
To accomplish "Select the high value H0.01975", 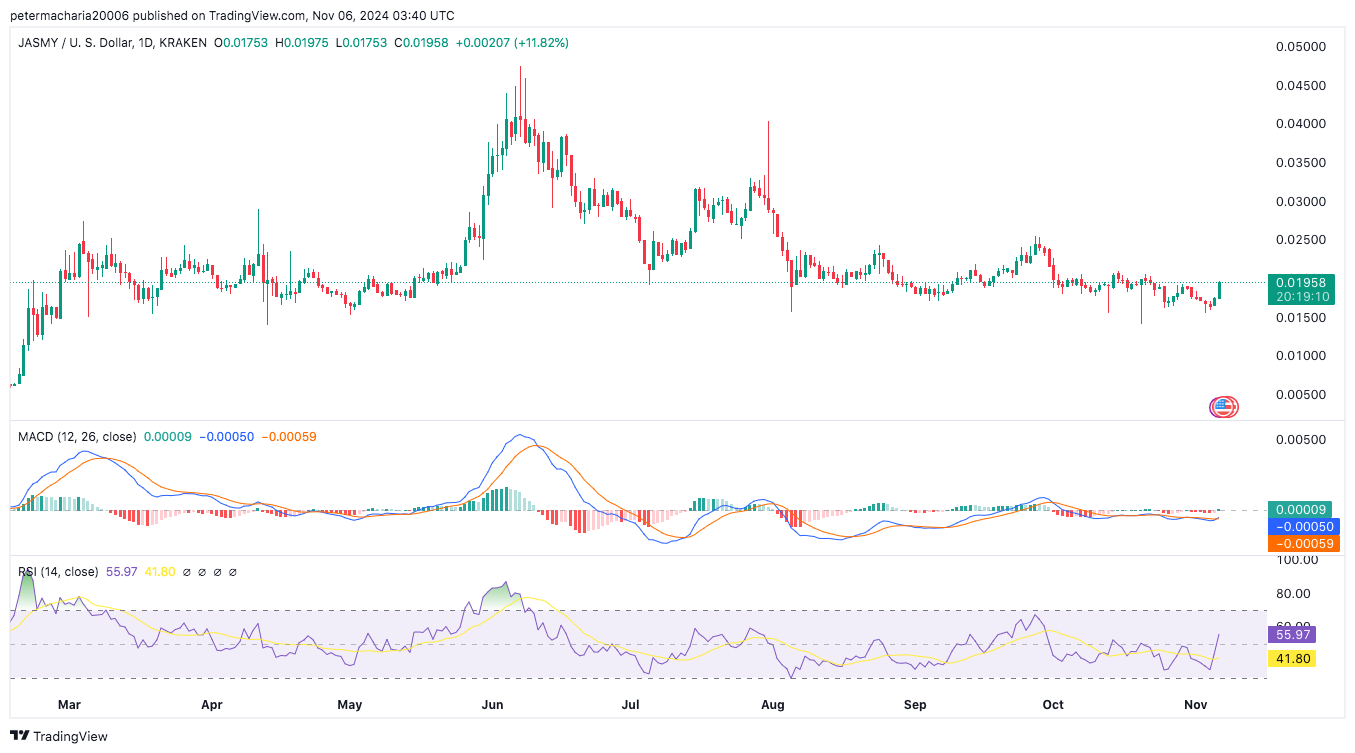I will (300, 43).
